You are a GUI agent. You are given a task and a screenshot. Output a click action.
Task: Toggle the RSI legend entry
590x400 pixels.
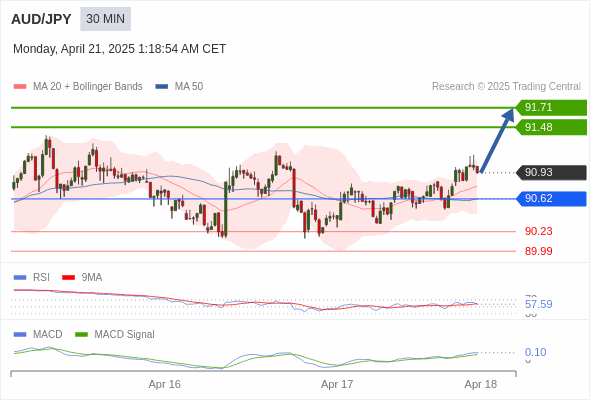click(x=32, y=277)
